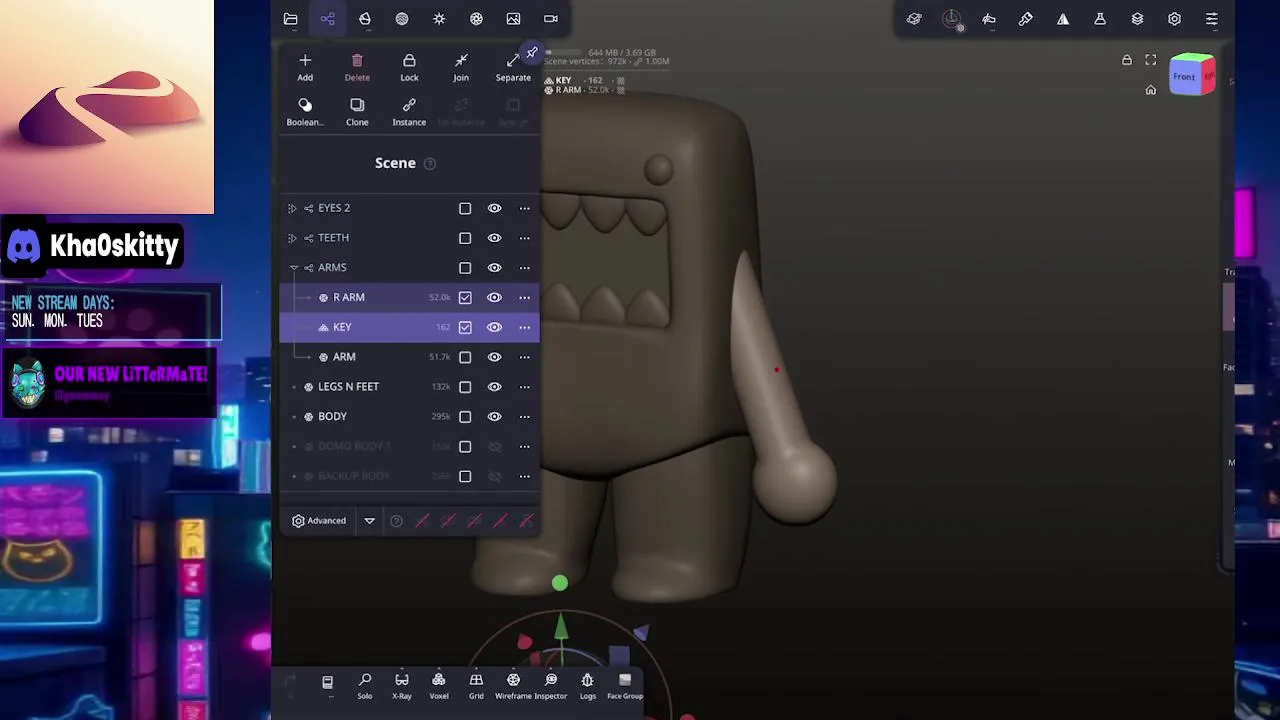Open the Lighting sun menu
Viewport: 1280px width, 720px height.
[x=439, y=19]
